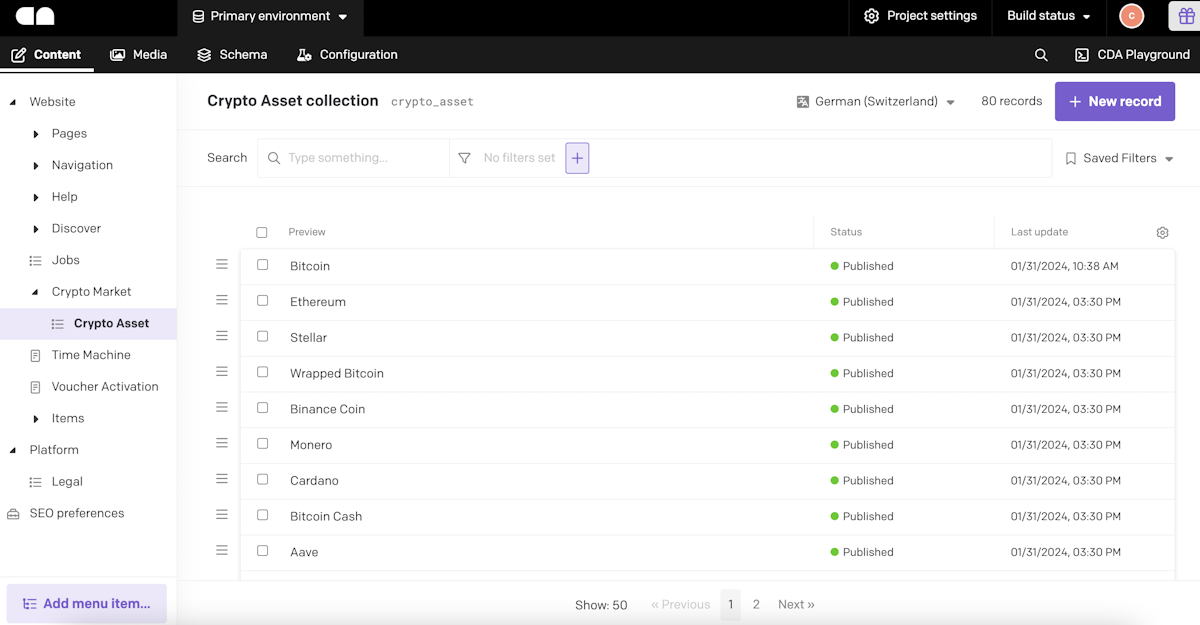Open the Project settings link
Image resolution: width=1200 pixels, height=625 pixels.
920,16
